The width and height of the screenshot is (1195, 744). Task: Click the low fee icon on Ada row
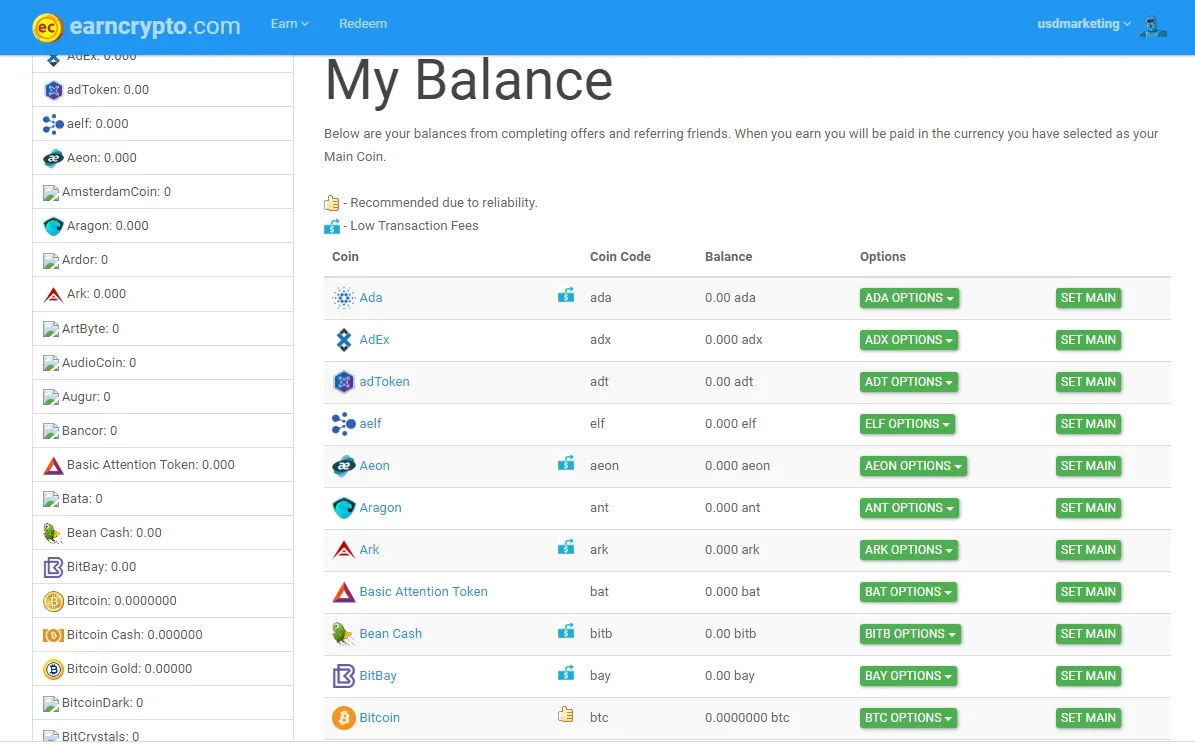pos(565,295)
